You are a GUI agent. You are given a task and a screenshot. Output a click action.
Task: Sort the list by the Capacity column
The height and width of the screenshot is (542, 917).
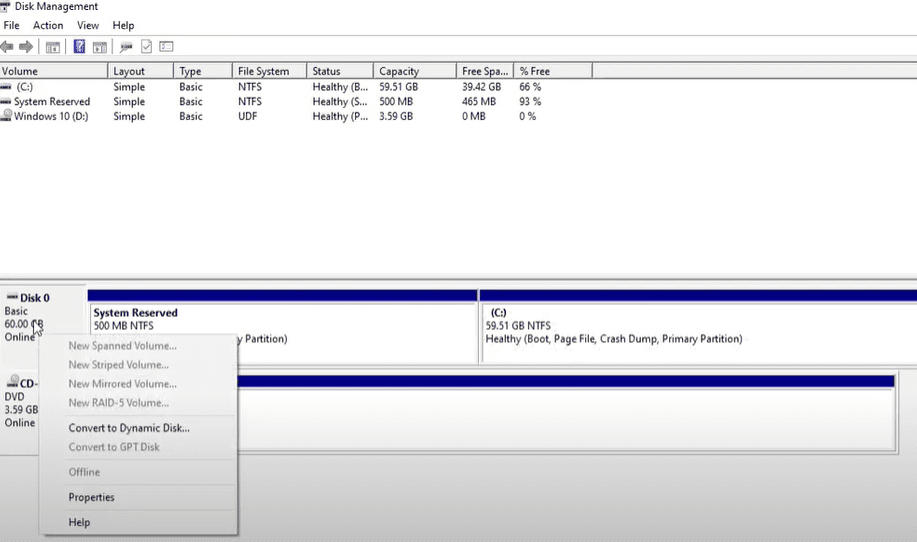[x=398, y=71]
